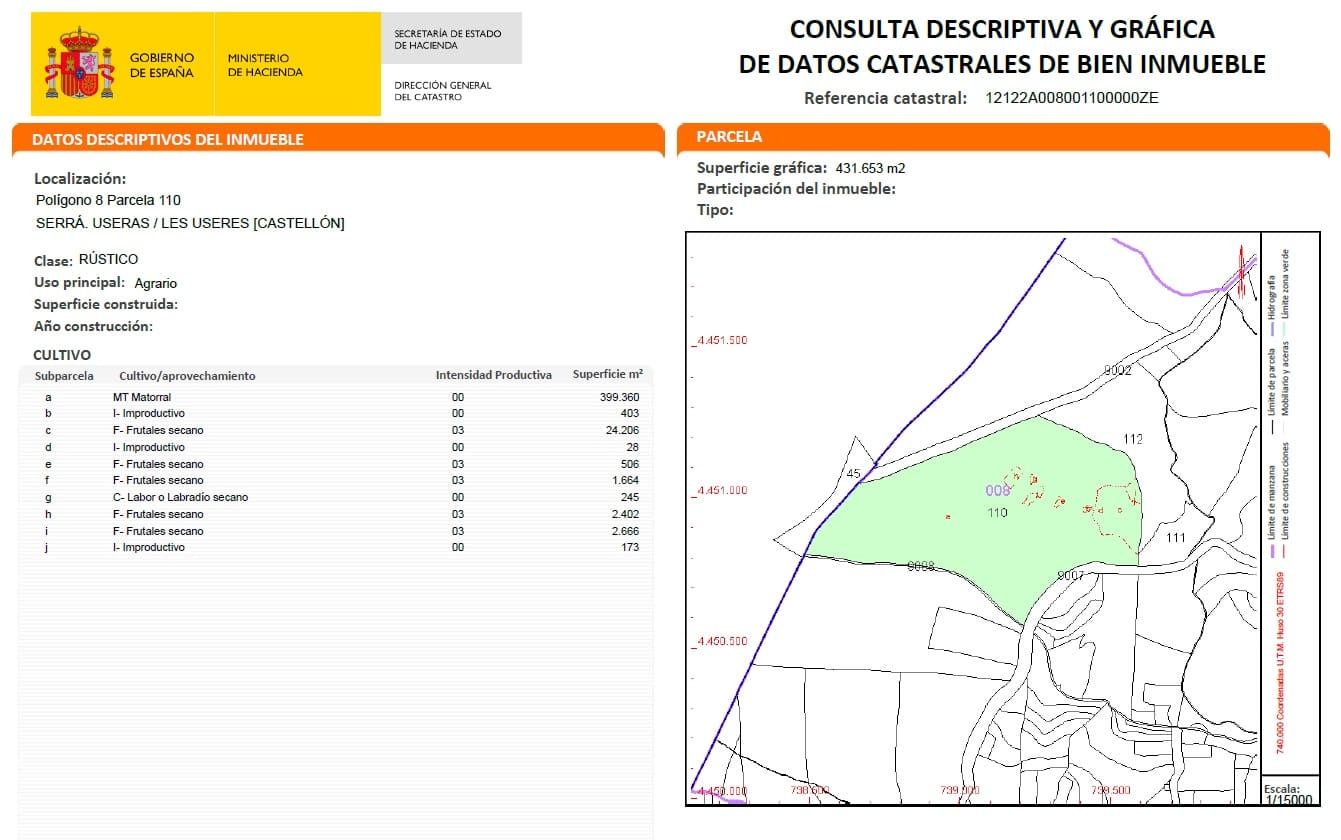Click surface value 403 for subparcela b
1341x840 pixels.
[x=630, y=414]
